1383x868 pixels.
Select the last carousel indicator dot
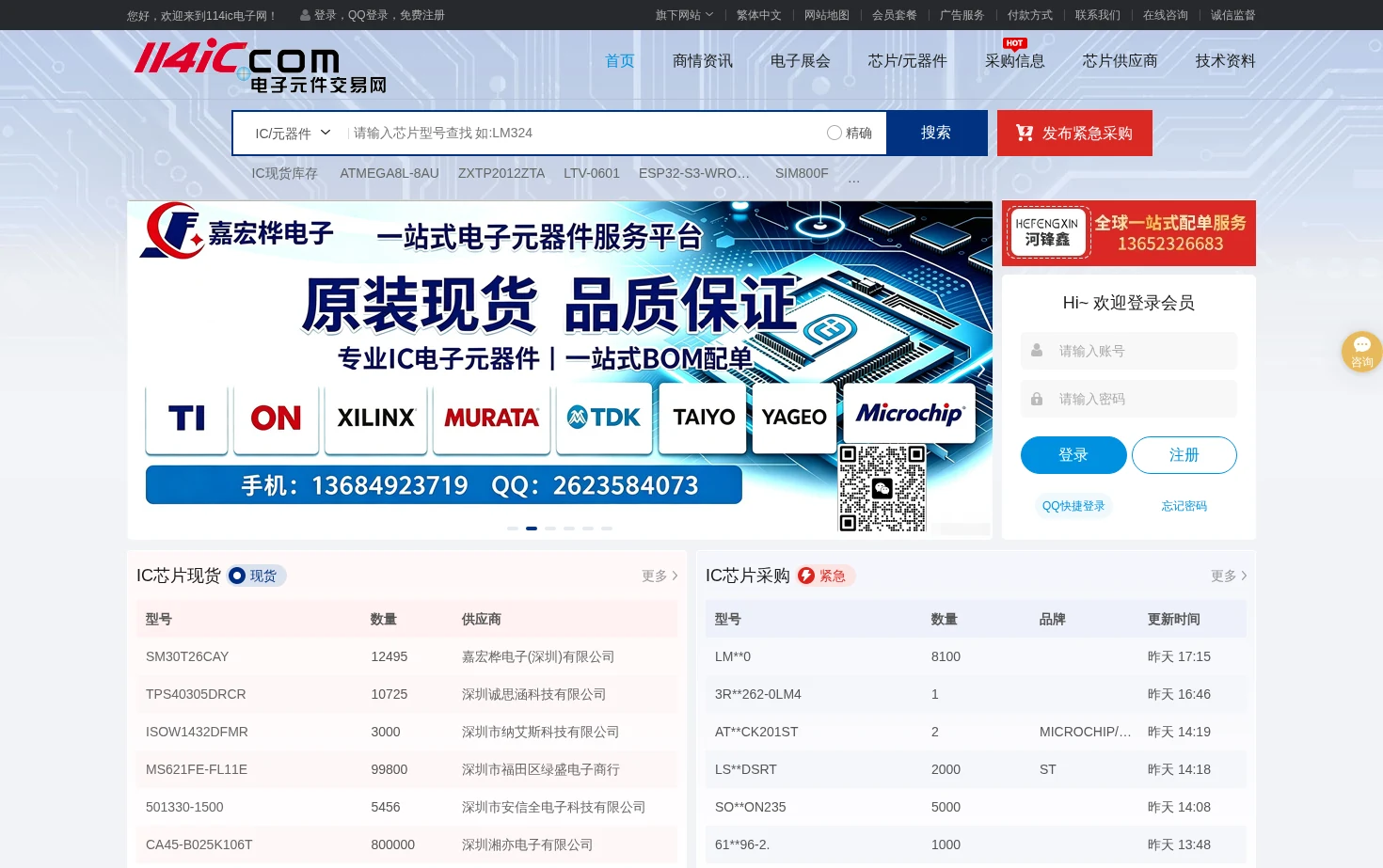(x=607, y=529)
